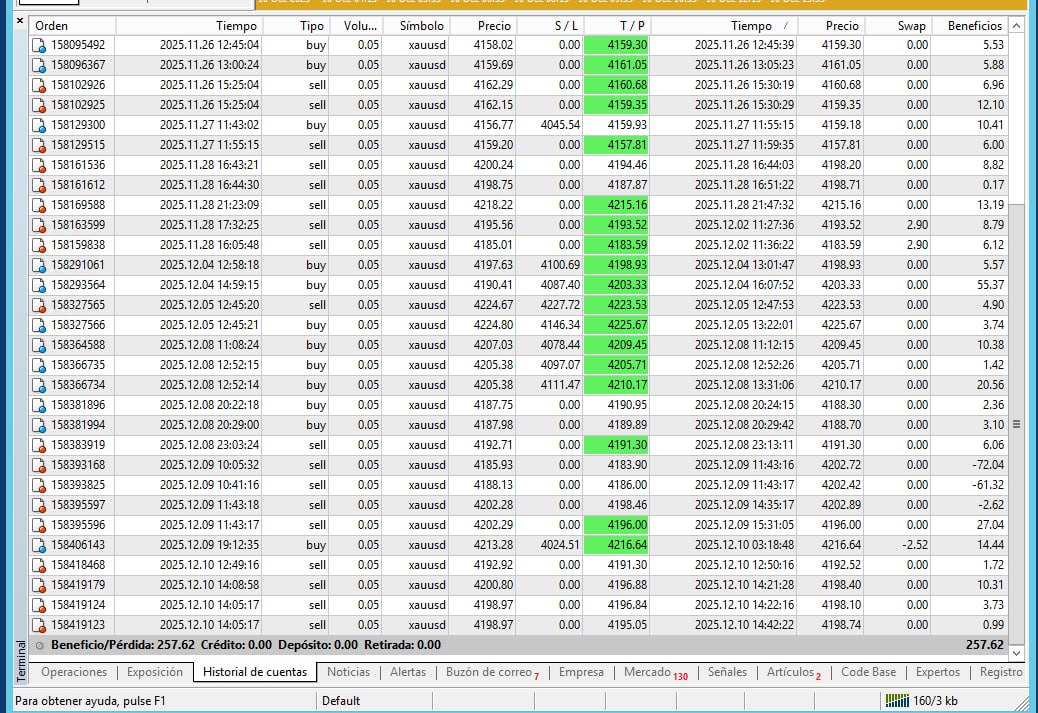Click the order icon on row 158364588
The height and width of the screenshot is (713, 1038).
pos(37,345)
